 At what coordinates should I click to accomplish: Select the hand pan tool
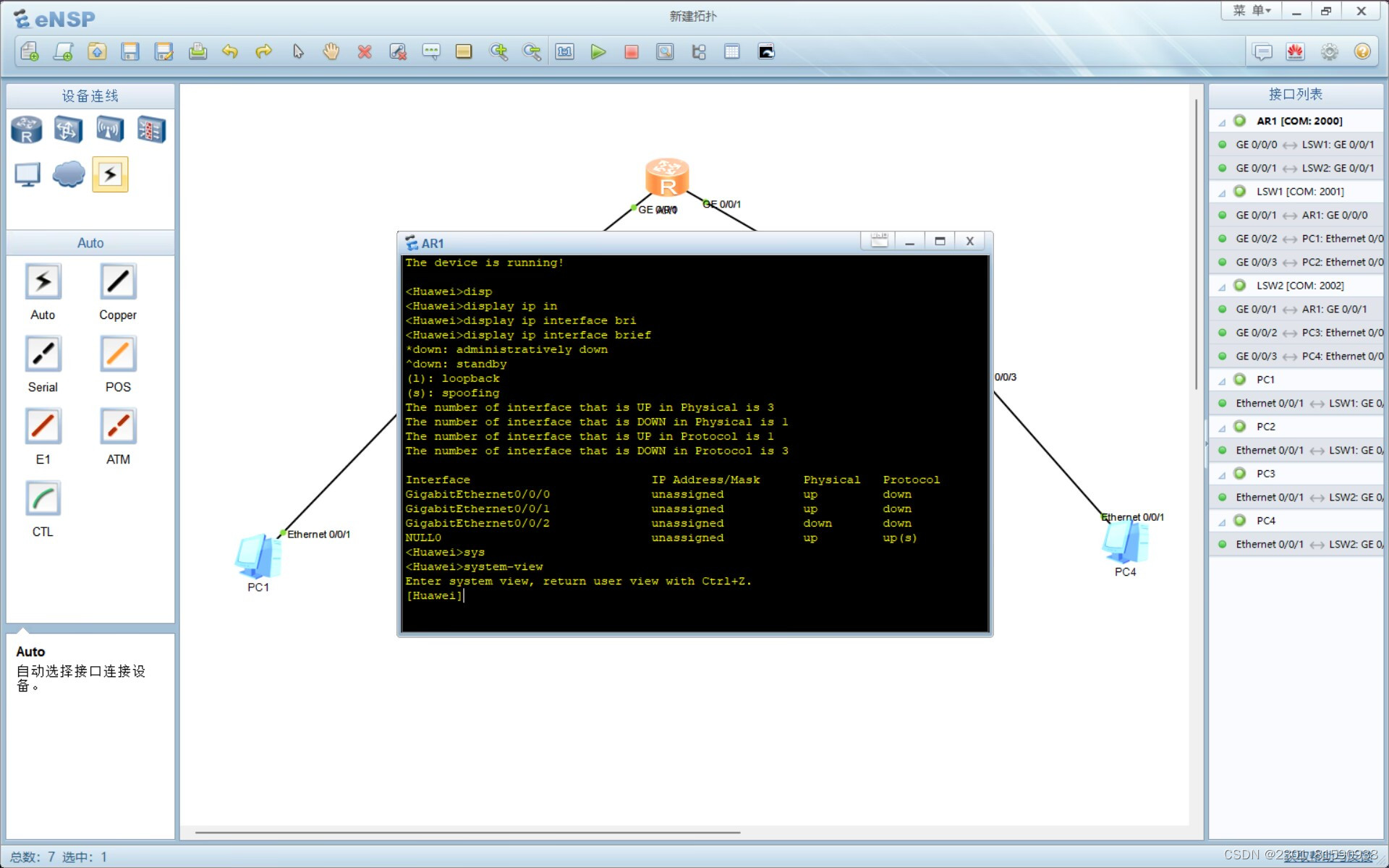[x=331, y=51]
